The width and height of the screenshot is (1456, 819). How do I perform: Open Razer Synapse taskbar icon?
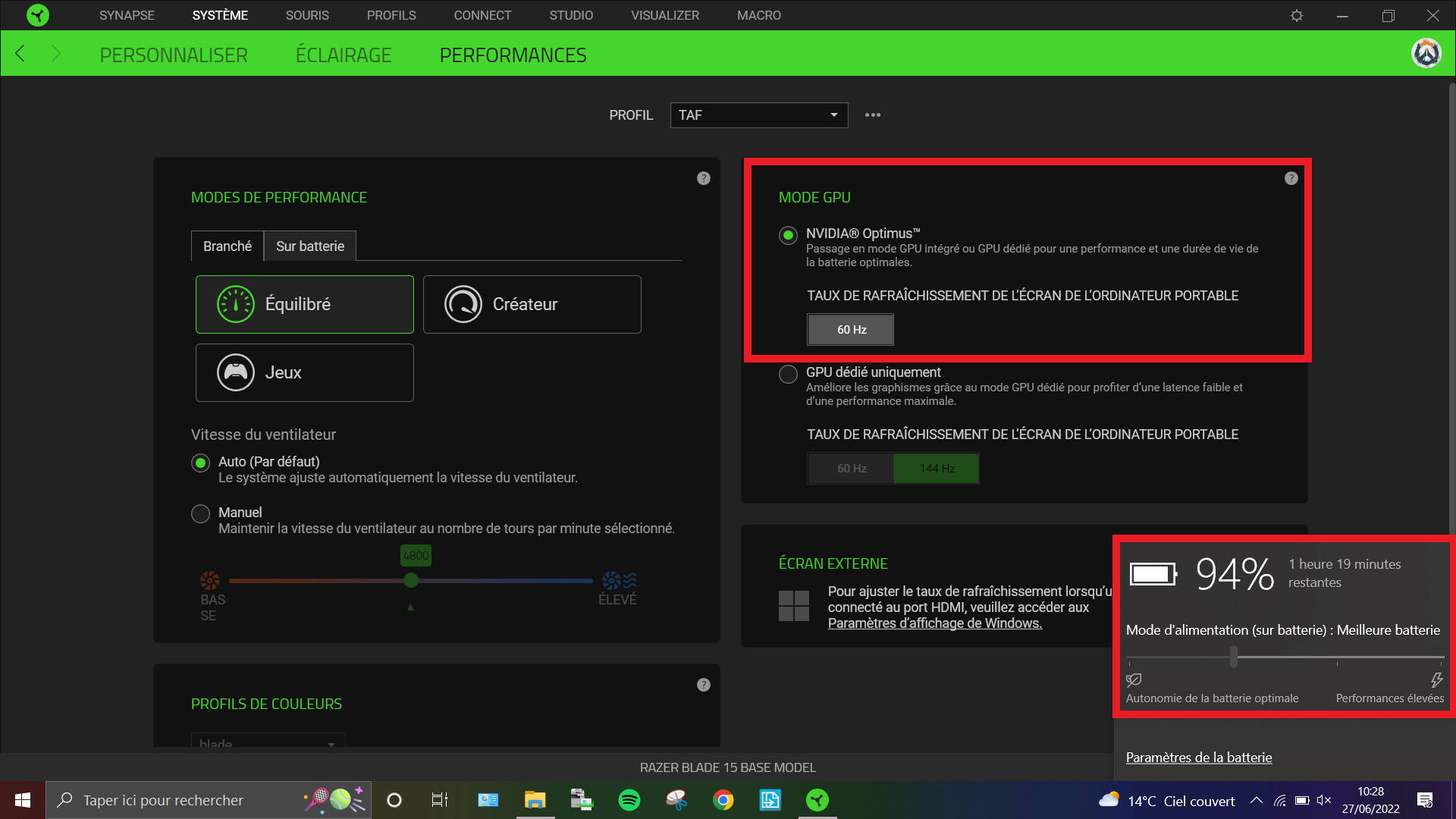click(x=817, y=800)
